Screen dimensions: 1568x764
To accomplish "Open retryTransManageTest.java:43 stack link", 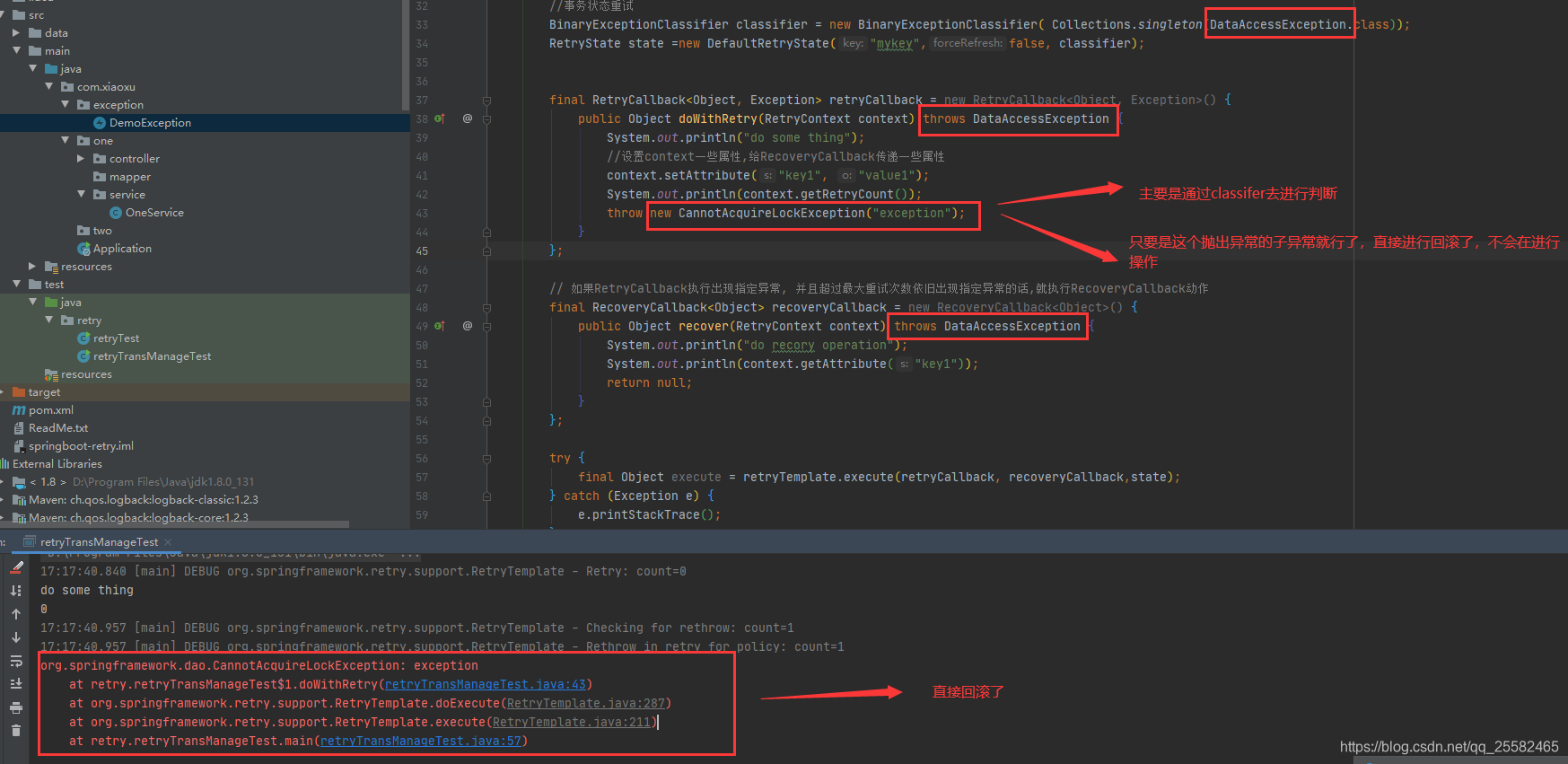I will pos(486,685).
